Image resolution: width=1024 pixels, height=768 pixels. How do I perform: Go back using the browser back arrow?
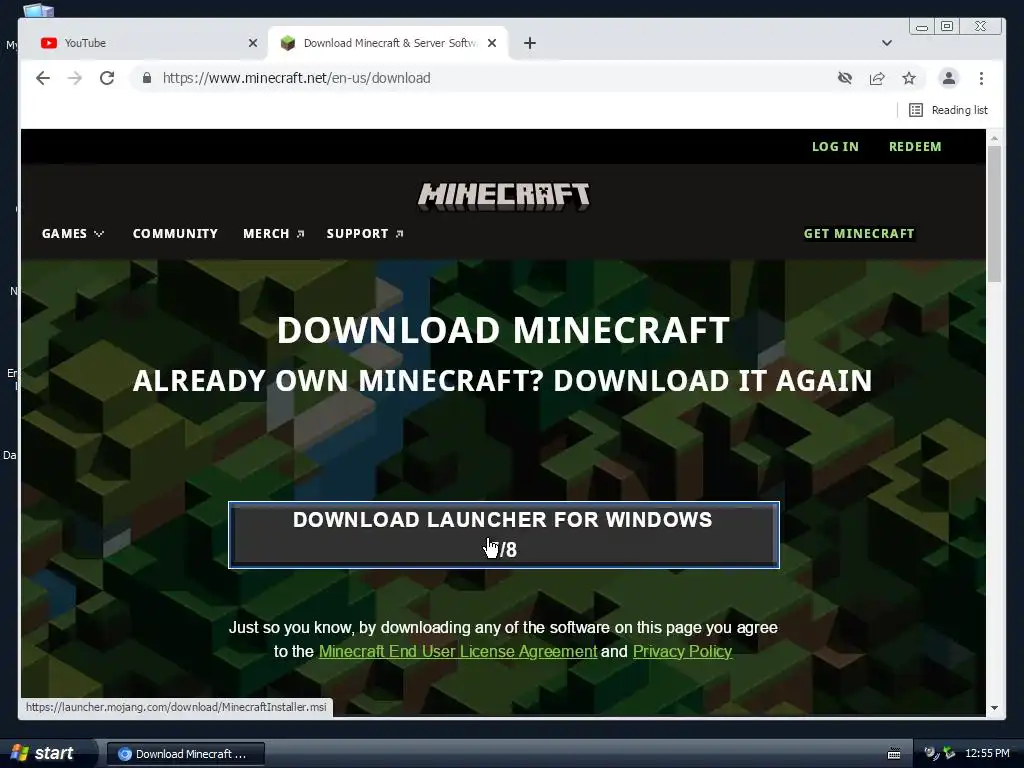[x=43, y=78]
